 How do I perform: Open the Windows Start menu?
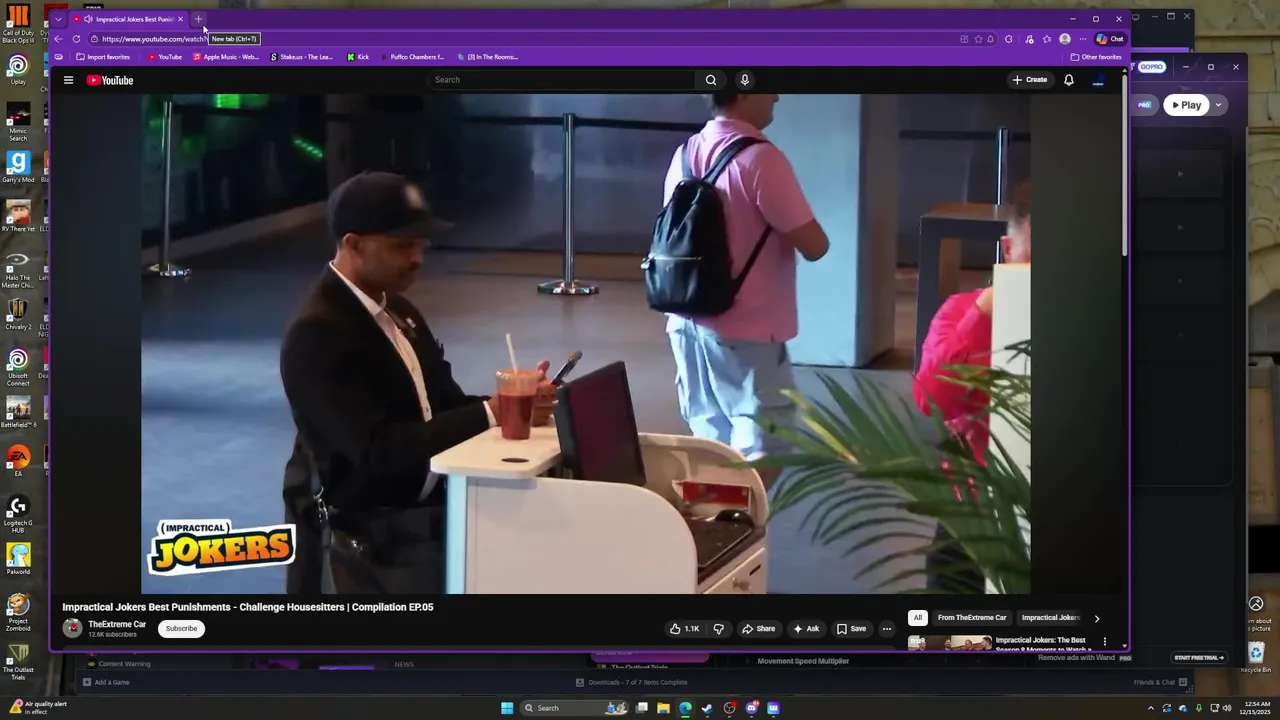click(x=507, y=708)
